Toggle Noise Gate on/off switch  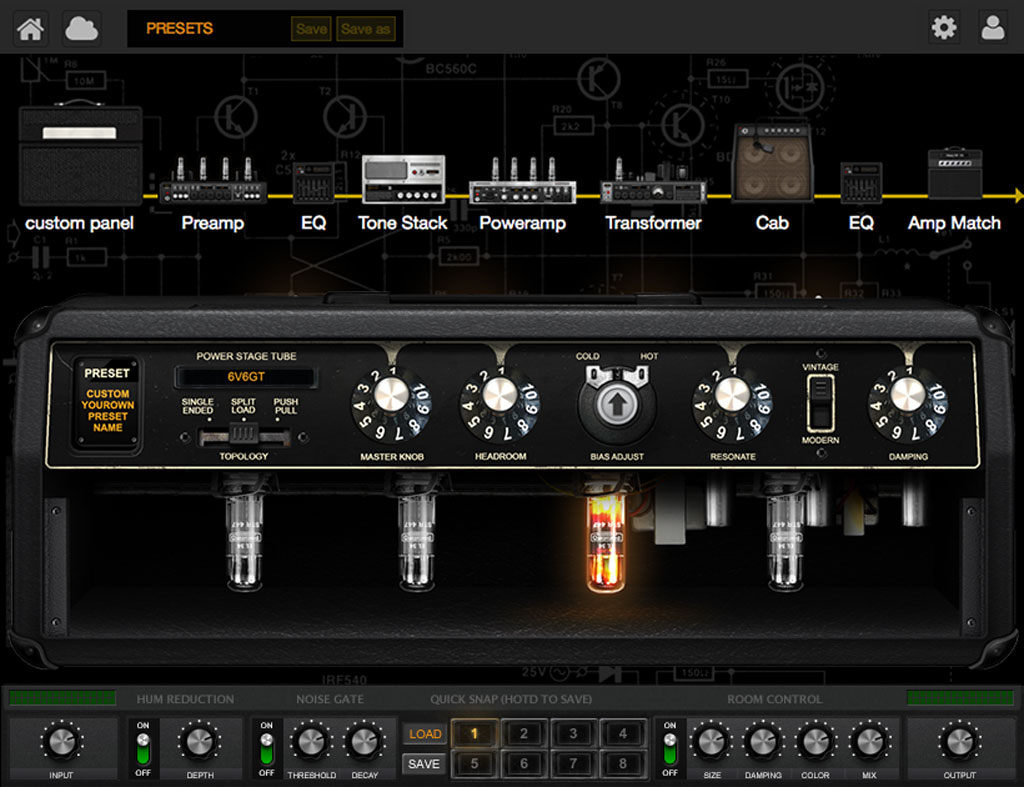click(266, 748)
